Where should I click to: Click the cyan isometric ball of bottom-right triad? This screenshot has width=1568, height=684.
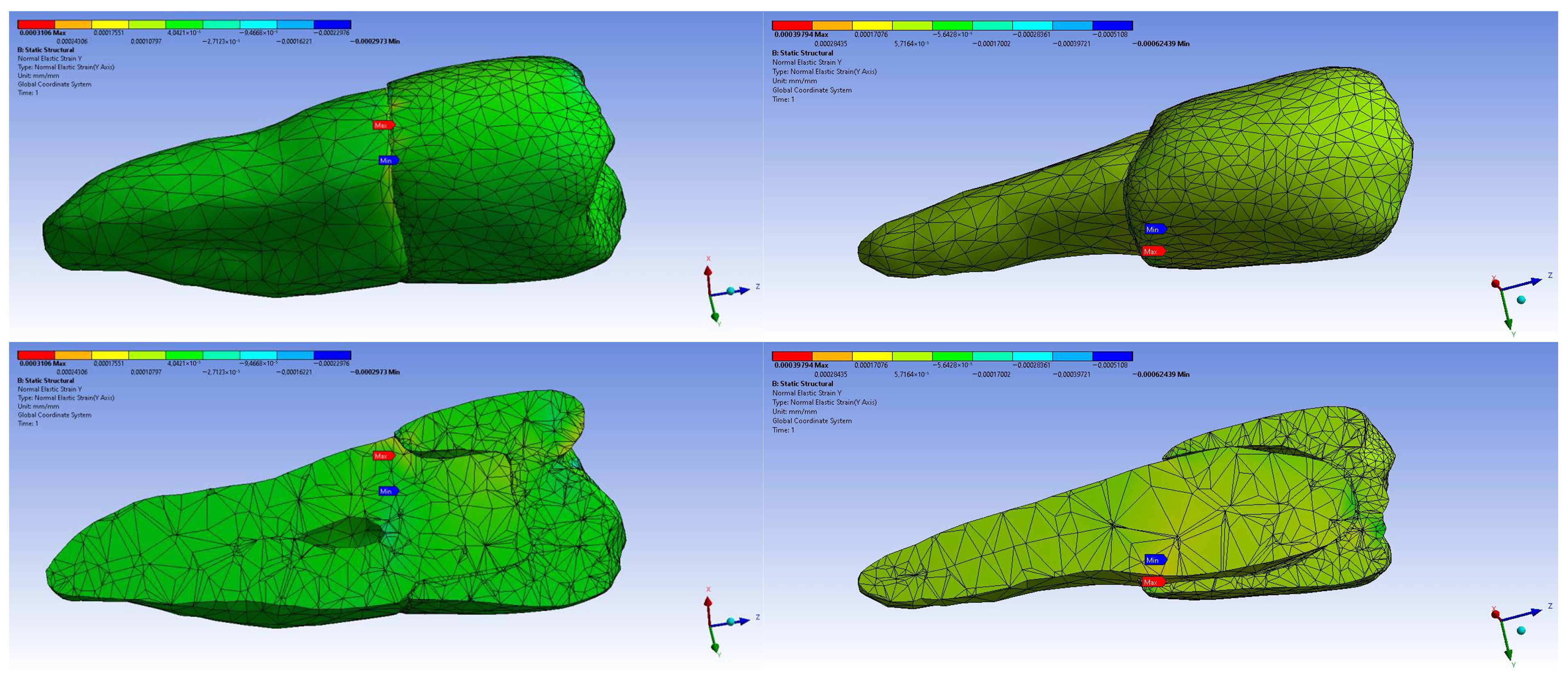[x=1521, y=630]
